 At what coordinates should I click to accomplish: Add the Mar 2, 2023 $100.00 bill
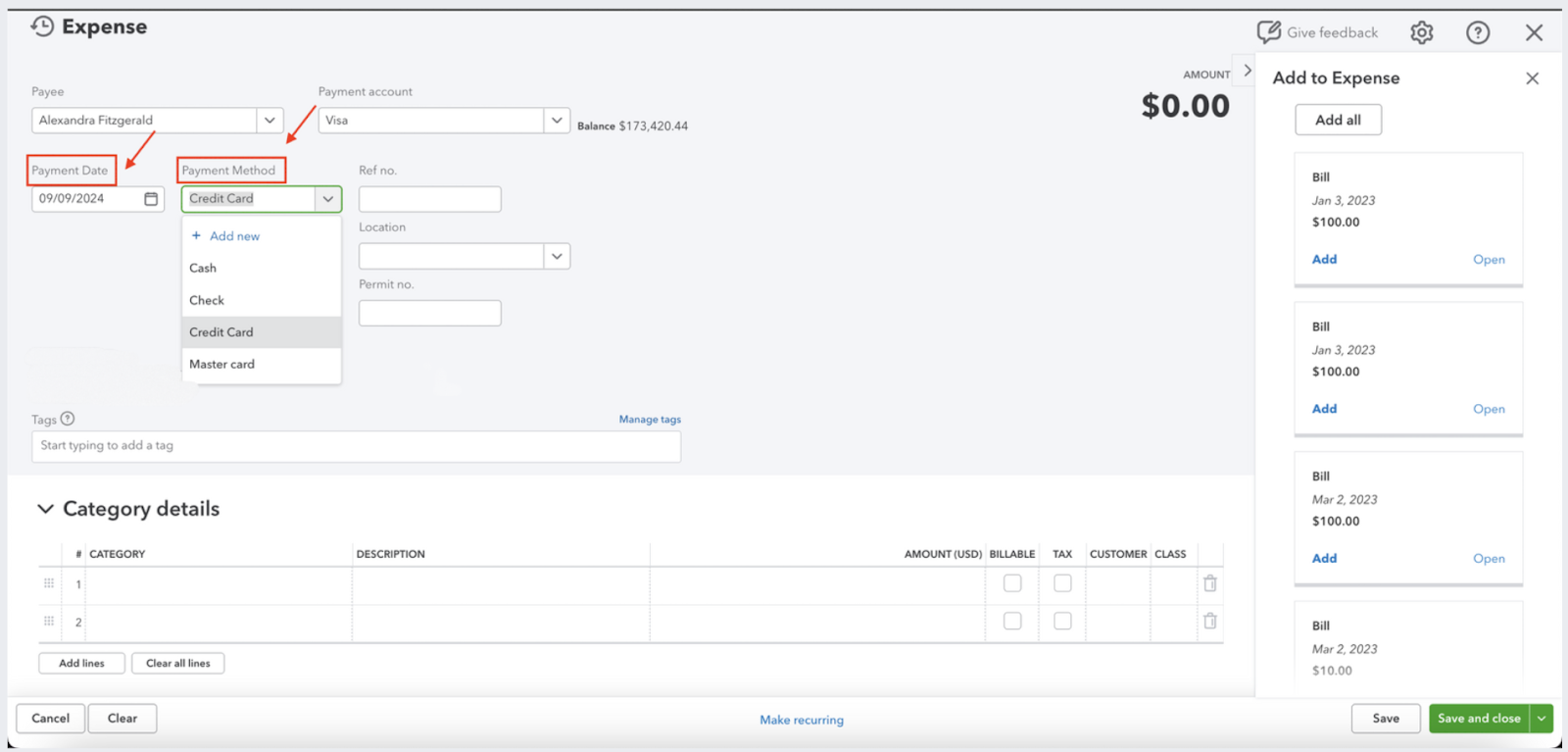coord(1324,558)
